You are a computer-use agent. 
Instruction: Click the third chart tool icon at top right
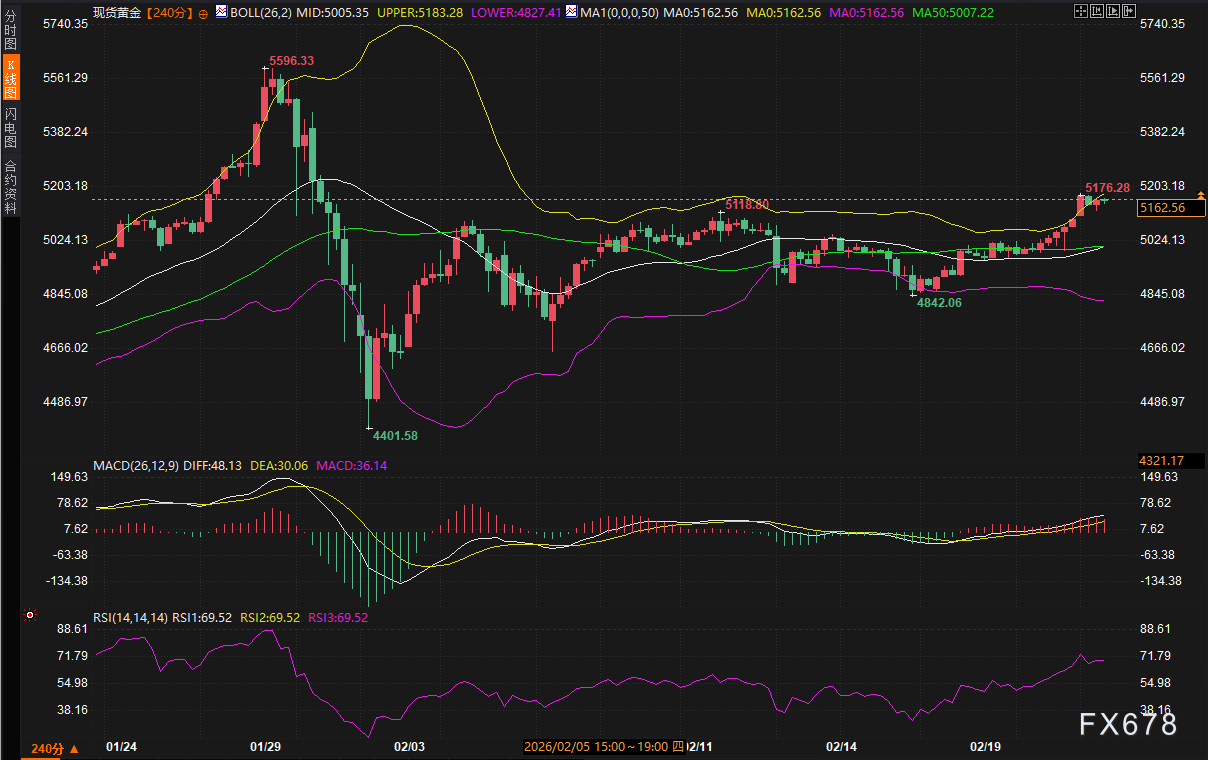[1115, 12]
